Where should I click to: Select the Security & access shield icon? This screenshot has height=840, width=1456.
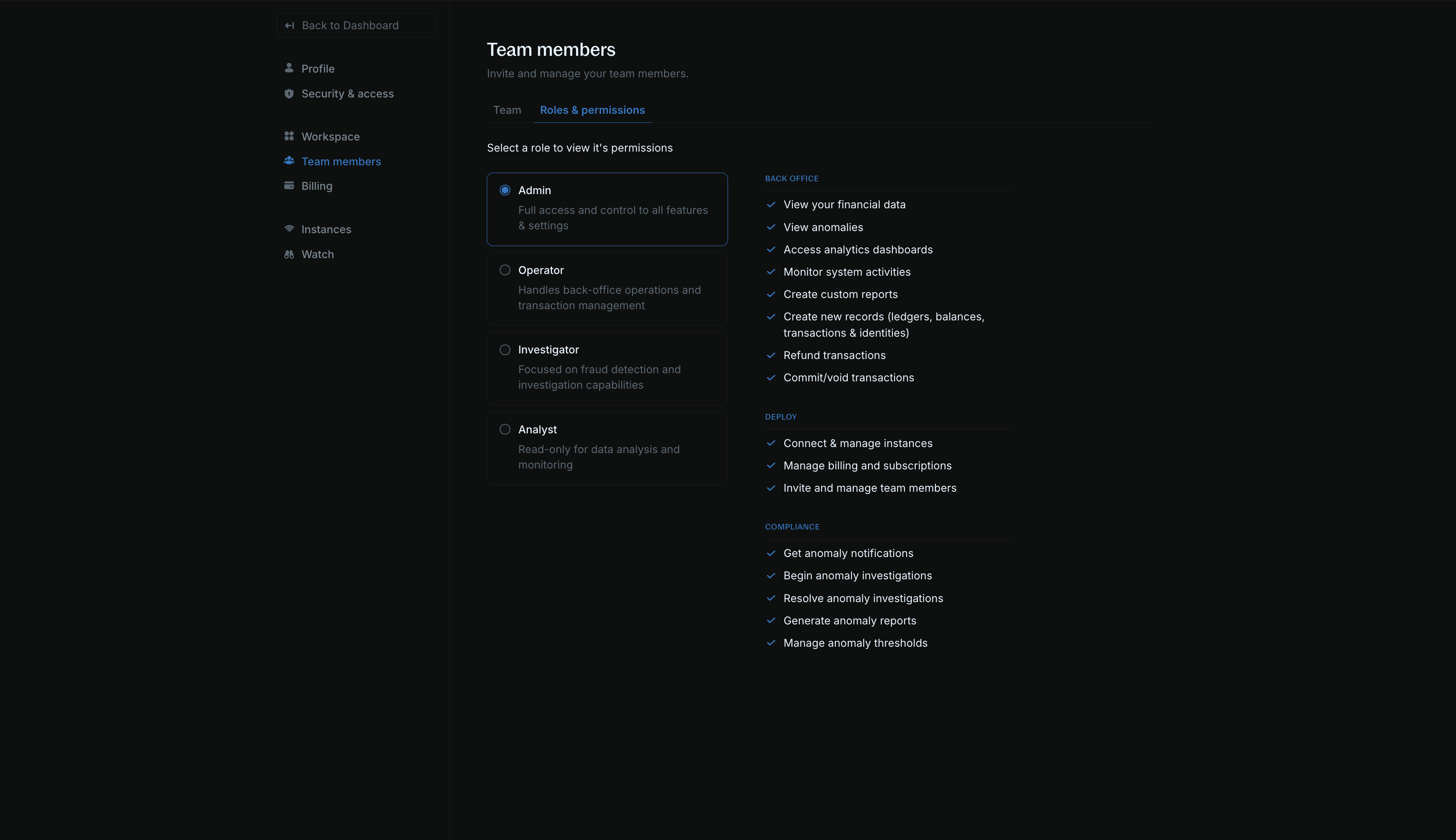coord(289,93)
